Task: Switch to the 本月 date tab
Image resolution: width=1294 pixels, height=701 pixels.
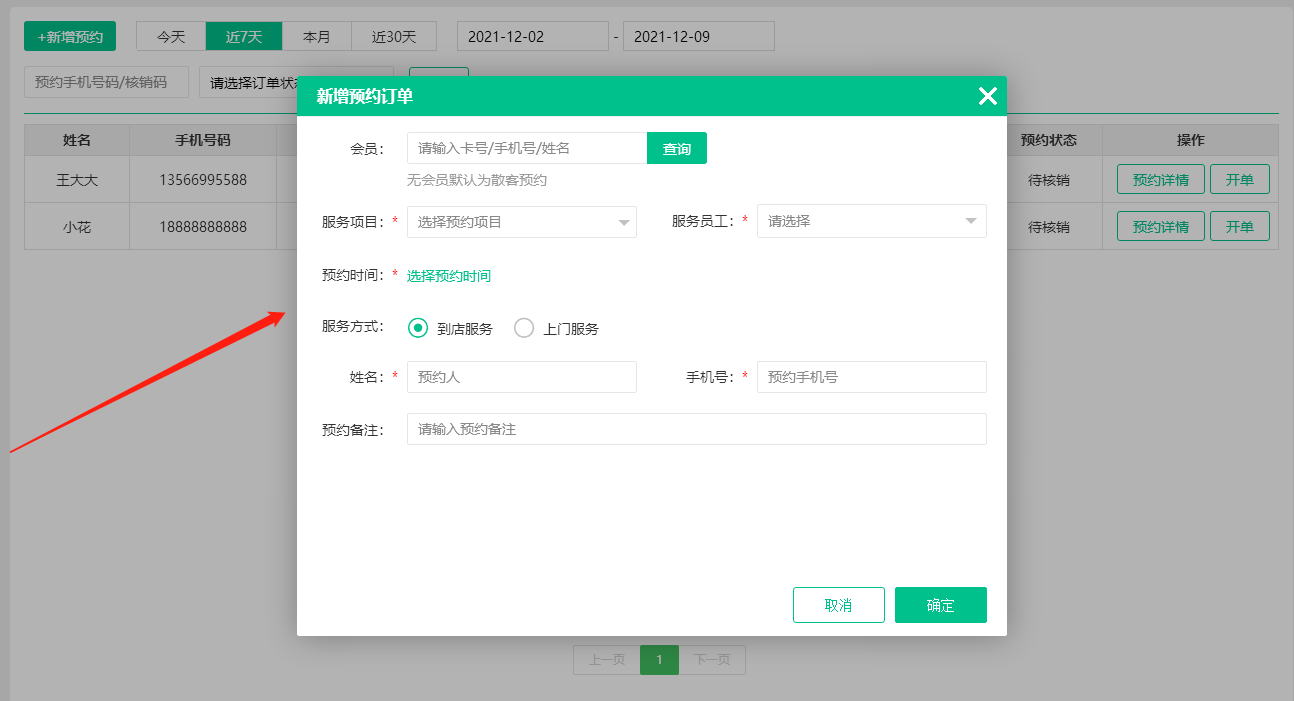Action: [x=317, y=36]
